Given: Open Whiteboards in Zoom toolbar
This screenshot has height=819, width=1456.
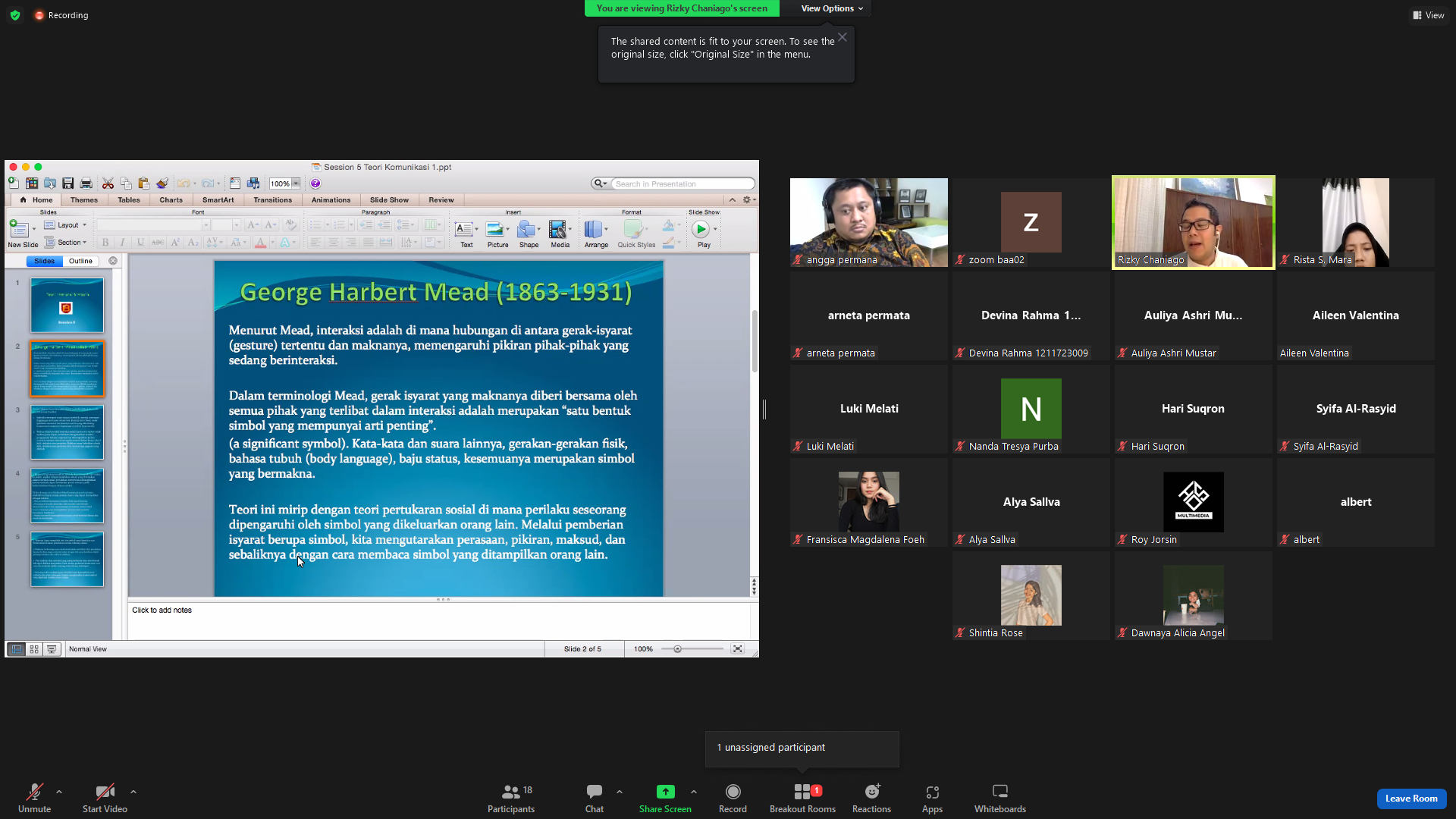Looking at the screenshot, I should [x=1000, y=798].
